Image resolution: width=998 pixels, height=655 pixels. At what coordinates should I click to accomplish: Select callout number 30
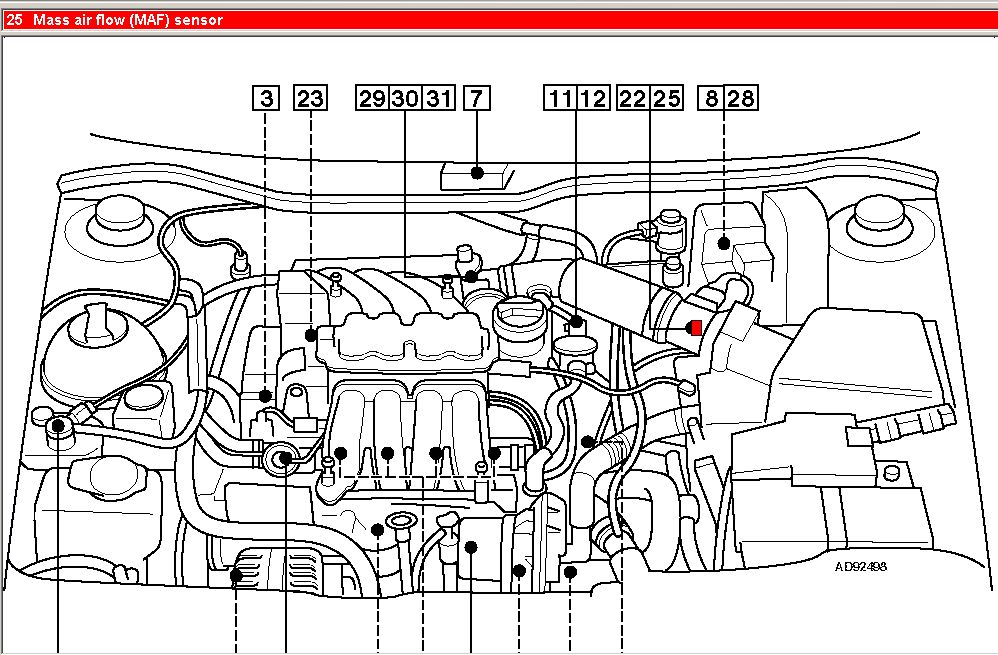(x=405, y=98)
